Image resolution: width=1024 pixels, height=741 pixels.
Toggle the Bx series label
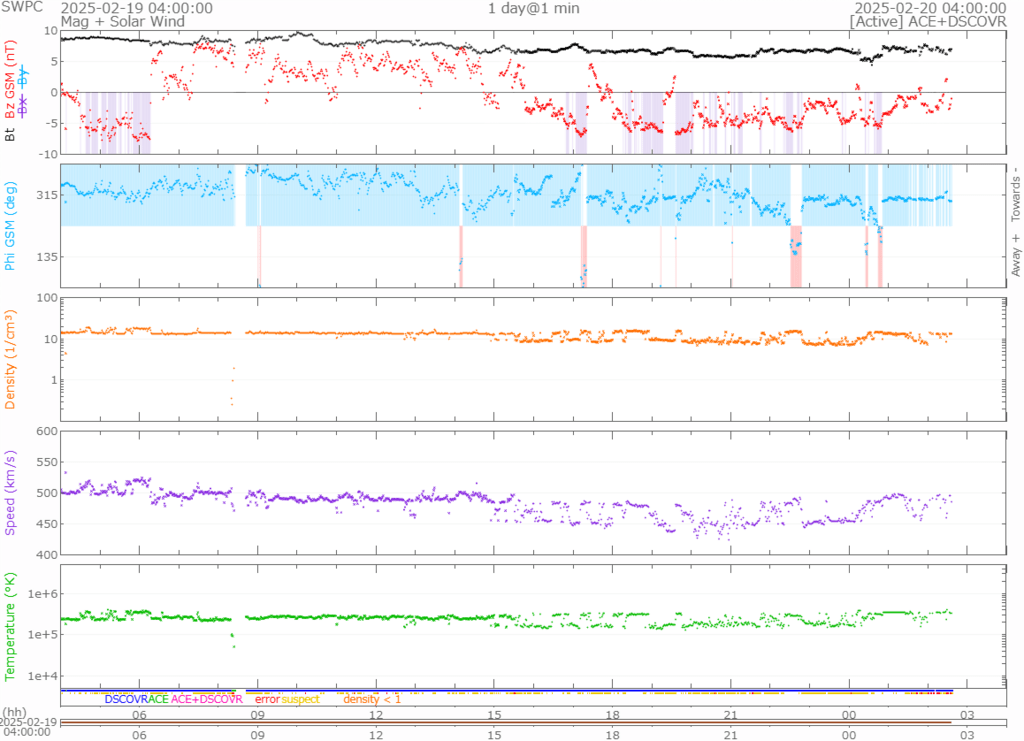pyautogui.click(x=24, y=104)
